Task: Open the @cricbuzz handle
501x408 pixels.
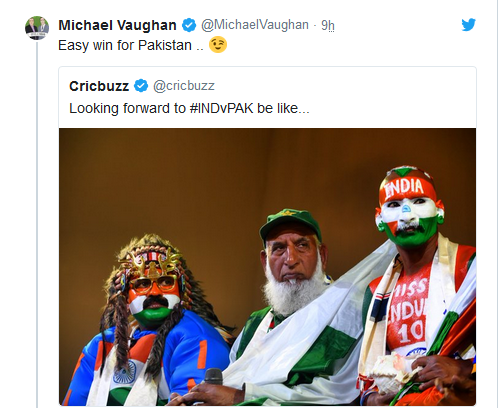Action: 184,86
